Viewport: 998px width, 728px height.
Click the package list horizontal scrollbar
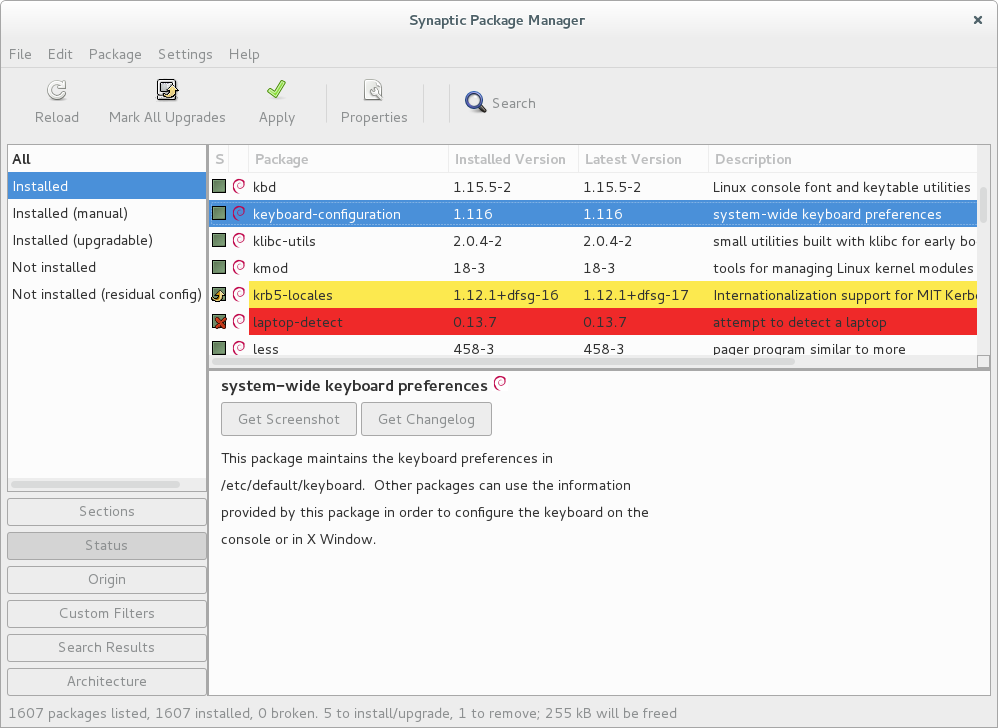(503, 361)
